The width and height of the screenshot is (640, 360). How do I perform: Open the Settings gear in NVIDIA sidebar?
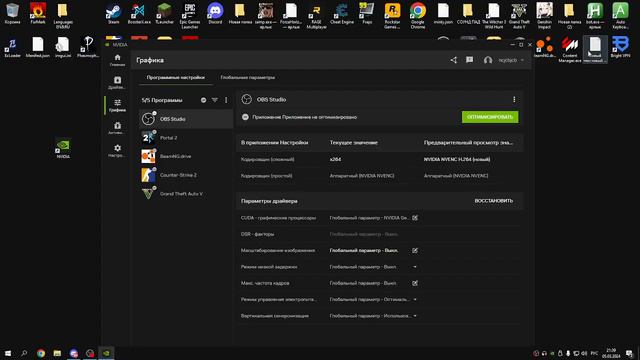pos(117,150)
